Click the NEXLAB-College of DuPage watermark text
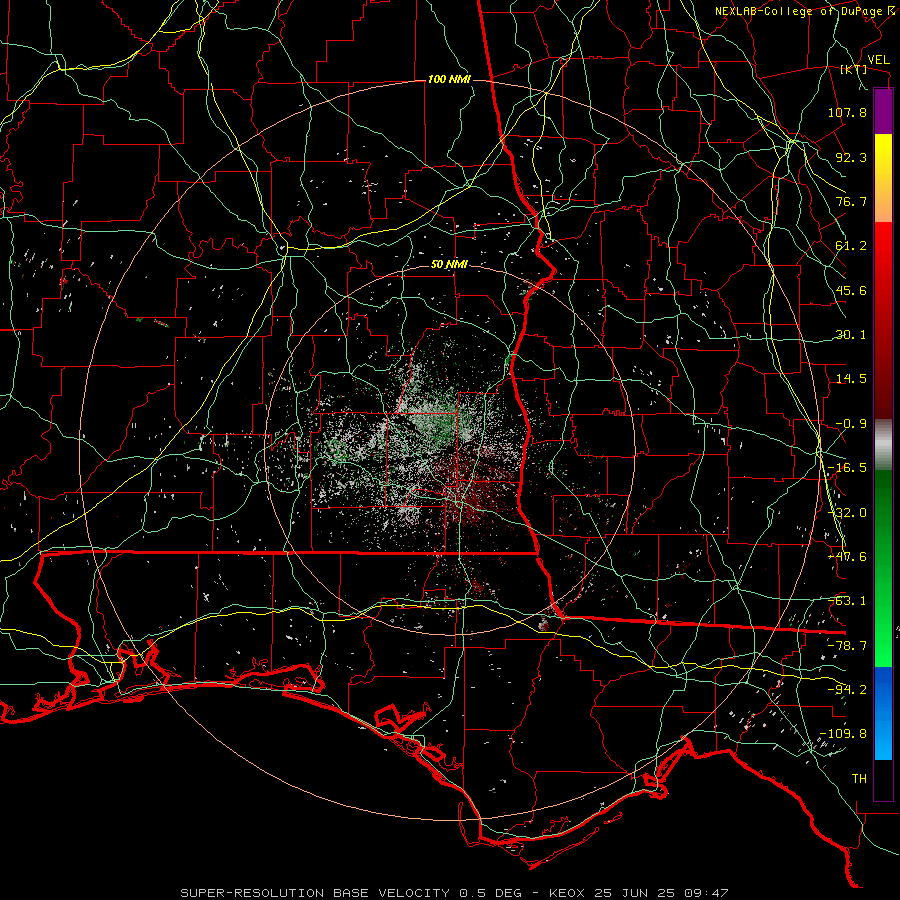This screenshot has height=900, width=900. (798, 11)
